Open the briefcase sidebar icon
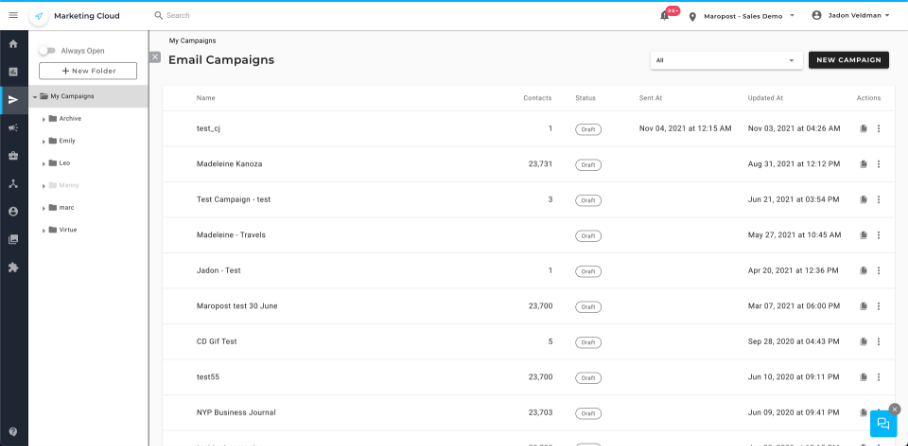This screenshot has height=446, width=908. (13, 156)
